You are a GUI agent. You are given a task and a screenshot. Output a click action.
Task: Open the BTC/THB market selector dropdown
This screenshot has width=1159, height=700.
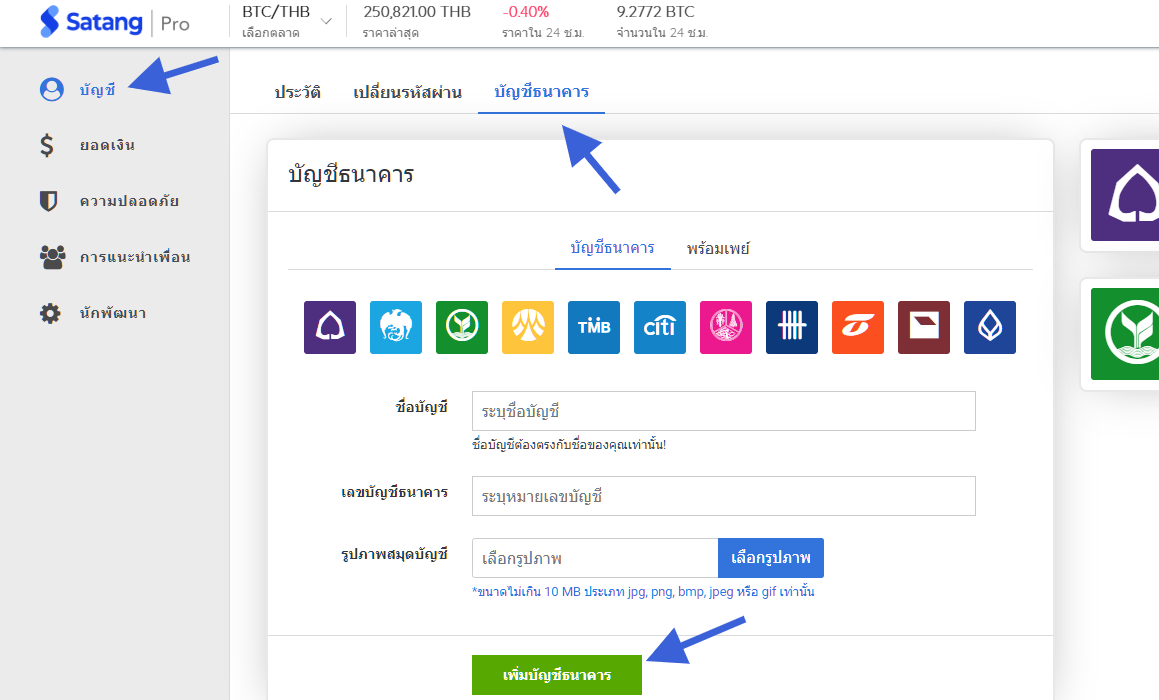coord(287,21)
